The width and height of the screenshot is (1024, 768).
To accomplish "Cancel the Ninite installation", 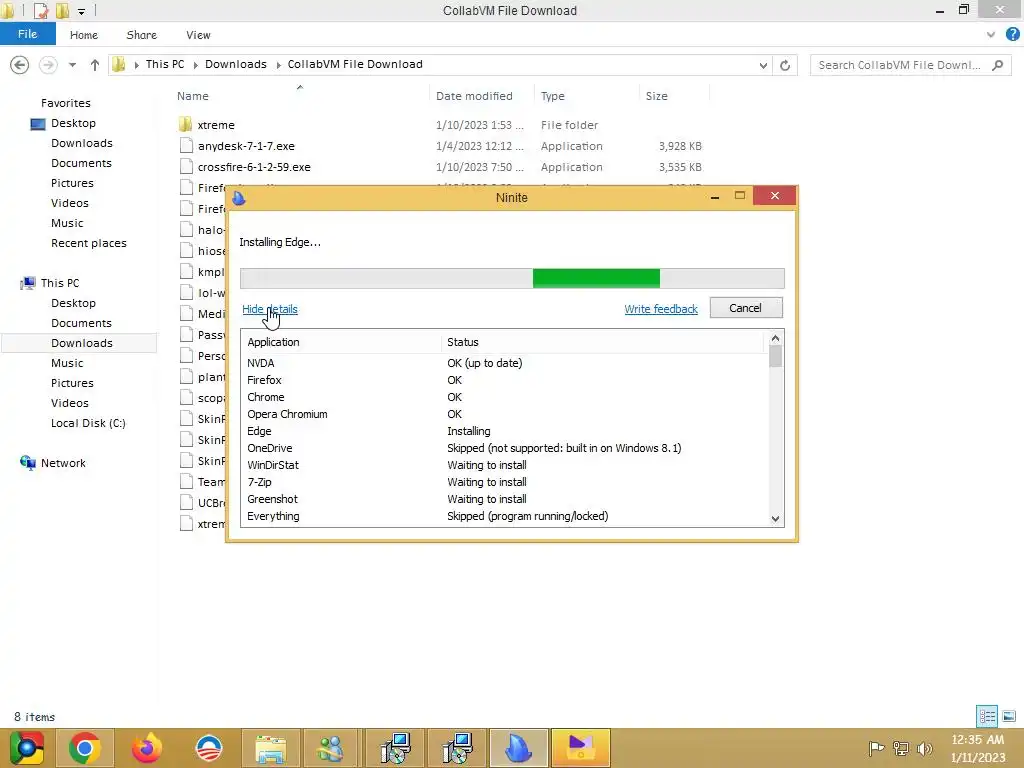I will click(746, 308).
